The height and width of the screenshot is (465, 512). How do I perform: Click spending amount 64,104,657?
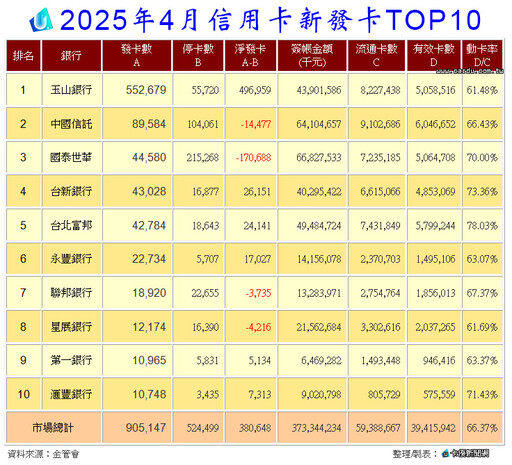pos(319,124)
